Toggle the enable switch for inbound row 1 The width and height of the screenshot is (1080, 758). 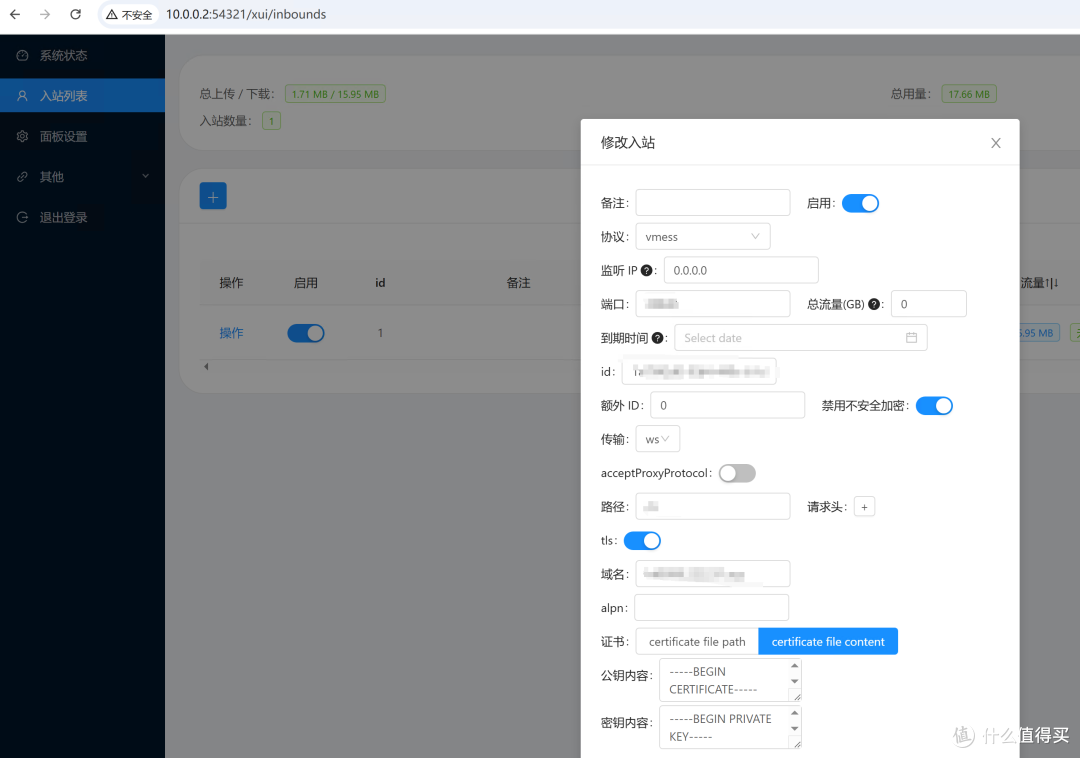point(306,333)
